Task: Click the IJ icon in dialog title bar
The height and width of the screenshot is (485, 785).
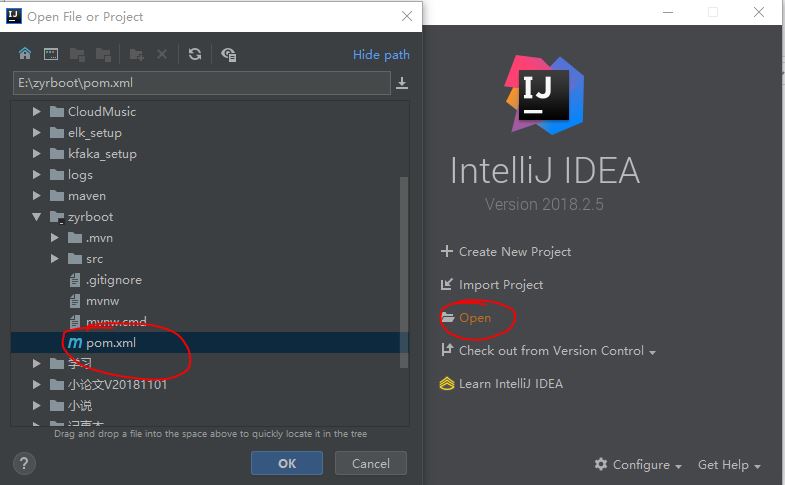Action: pos(14,16)
